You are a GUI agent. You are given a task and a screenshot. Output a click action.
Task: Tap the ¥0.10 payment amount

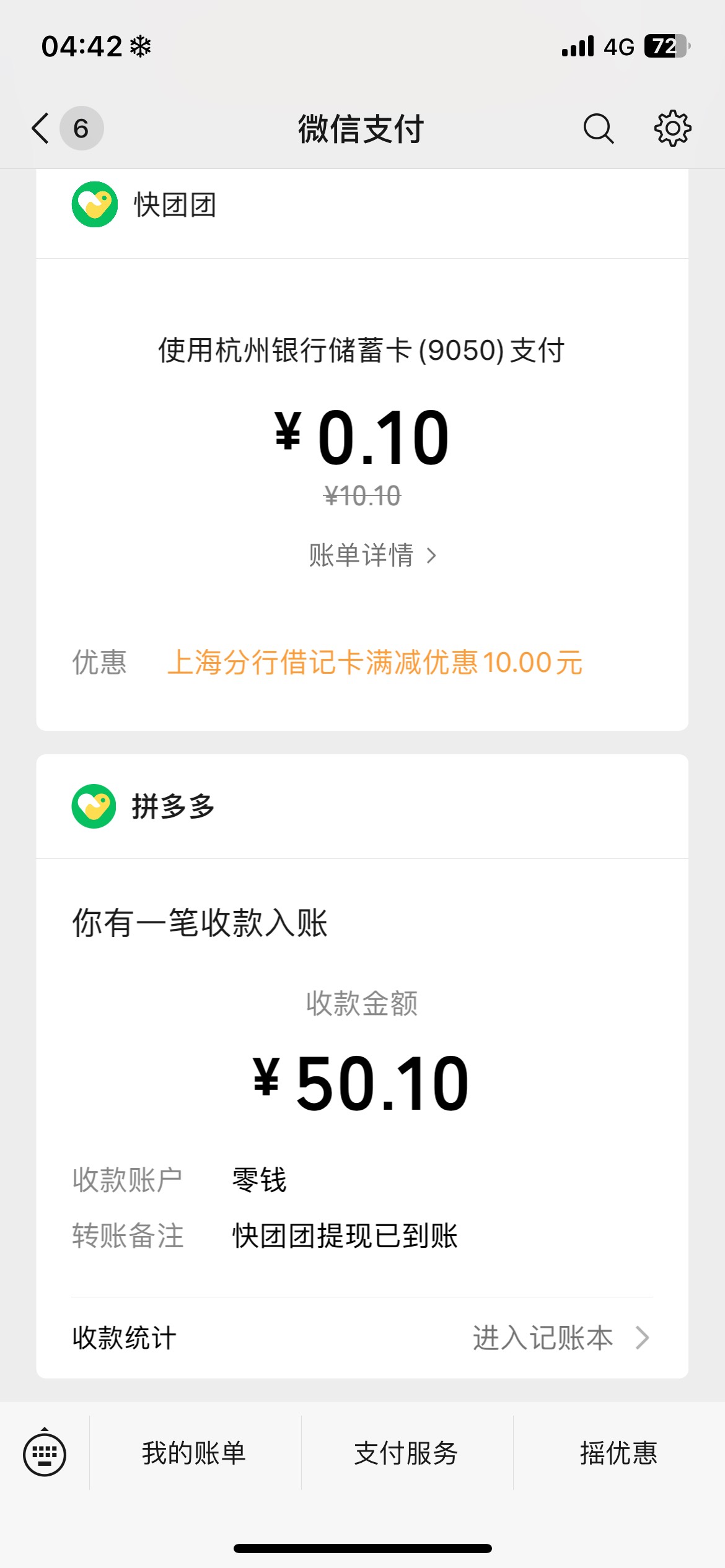coord(362,438)
